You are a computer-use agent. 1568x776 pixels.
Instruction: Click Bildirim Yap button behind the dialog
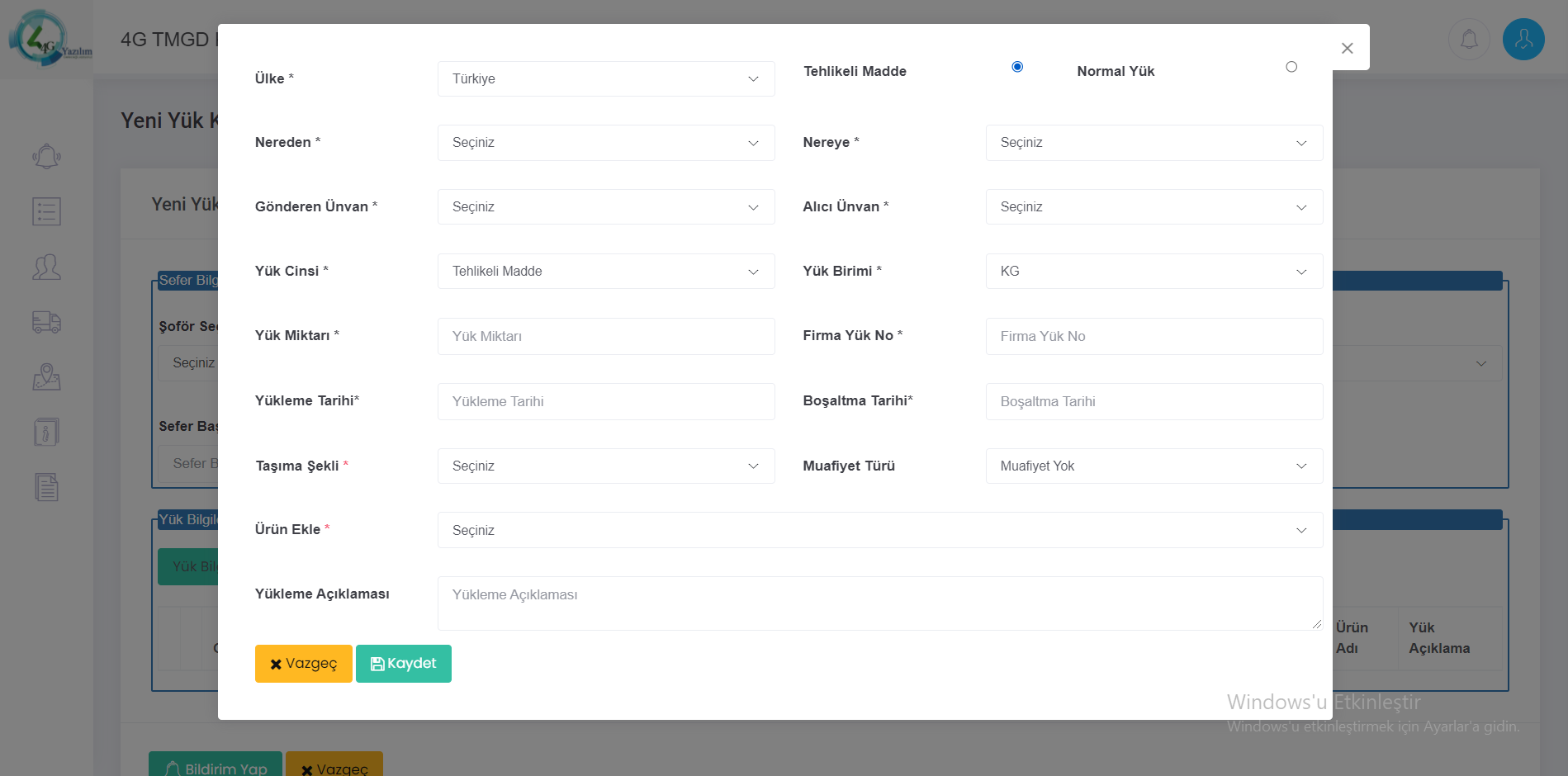click(x=216, y=765)
